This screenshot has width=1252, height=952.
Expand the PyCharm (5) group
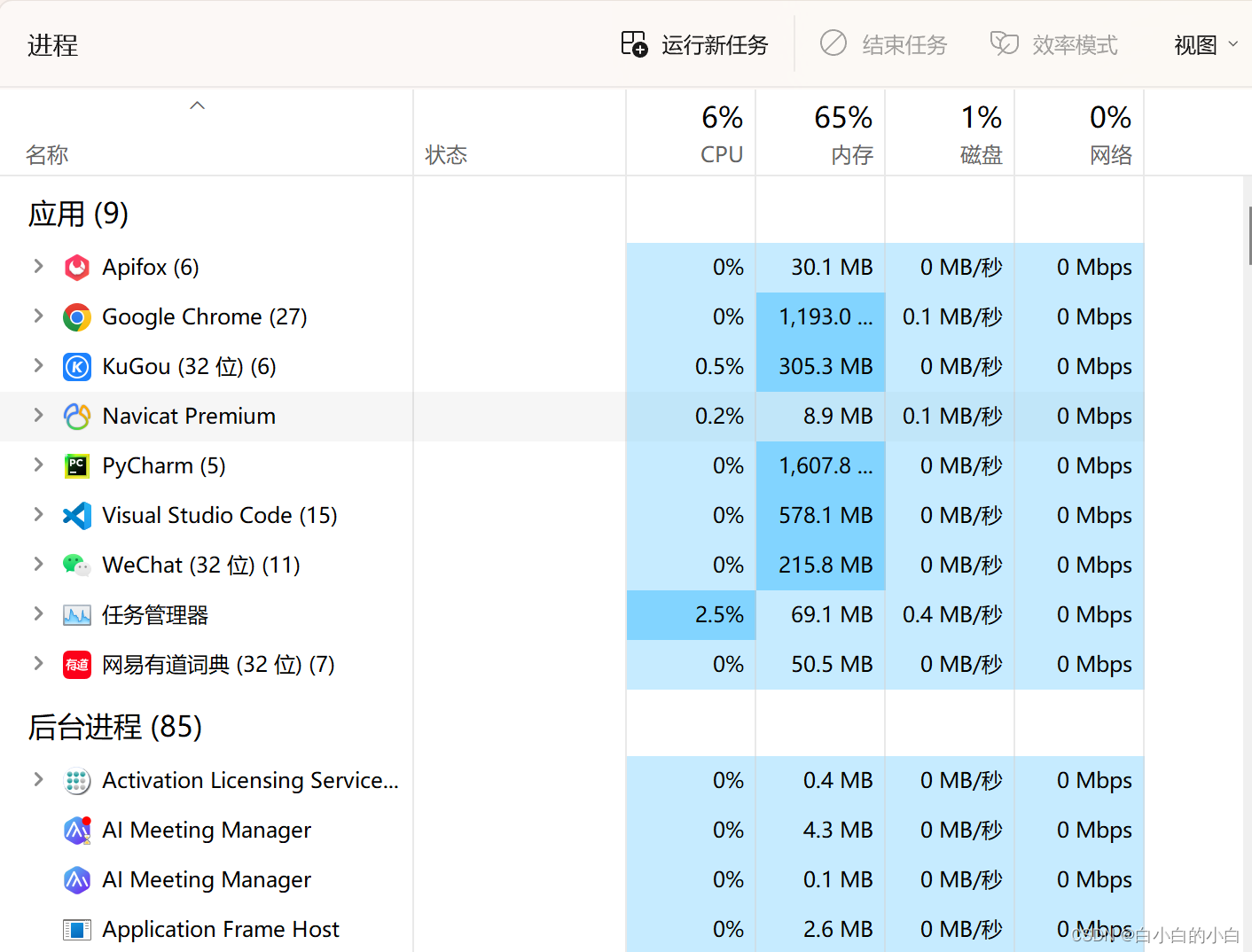pos(38,464)
